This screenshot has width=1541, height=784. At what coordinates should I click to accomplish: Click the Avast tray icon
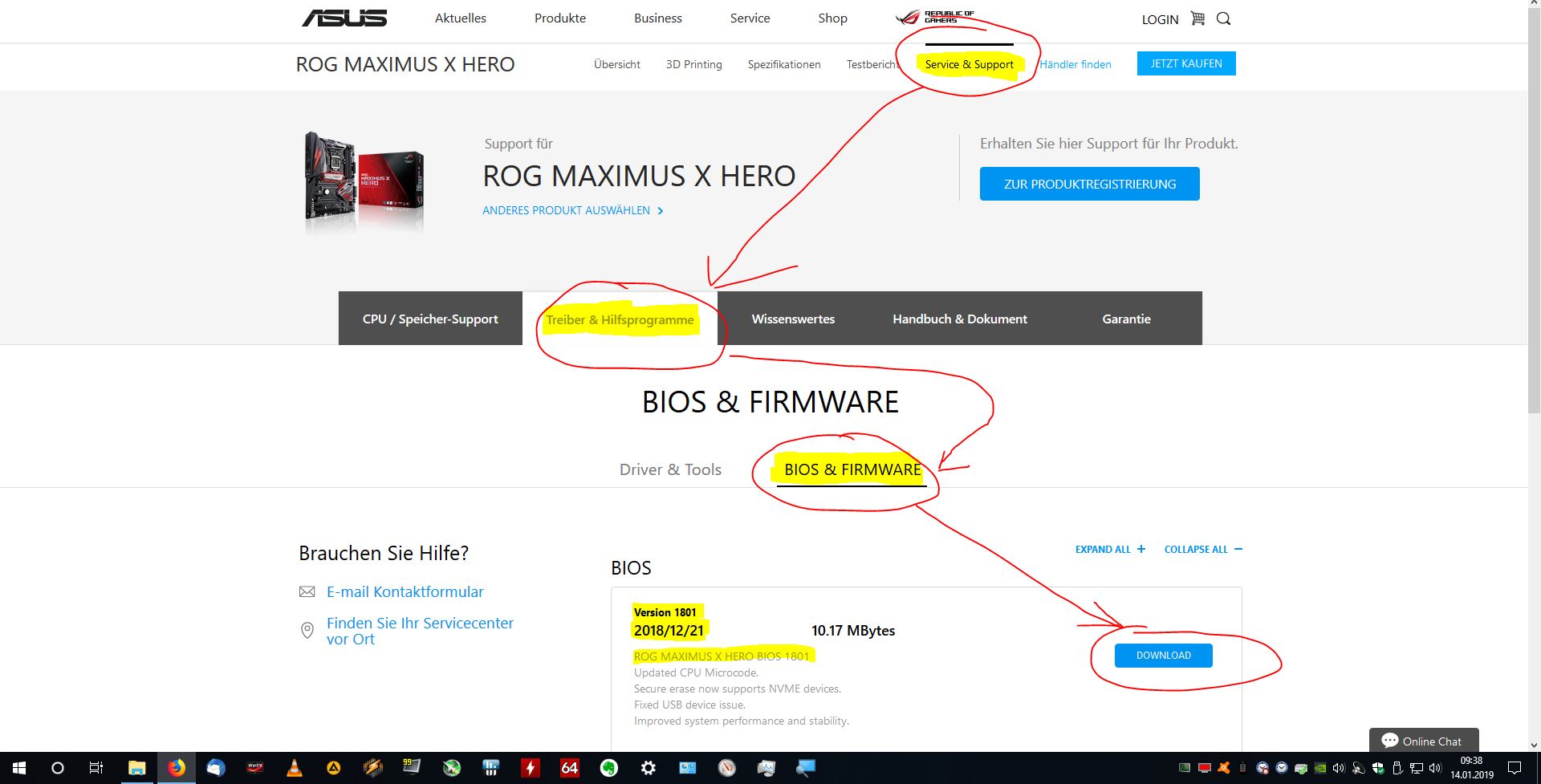(1224, 768)
